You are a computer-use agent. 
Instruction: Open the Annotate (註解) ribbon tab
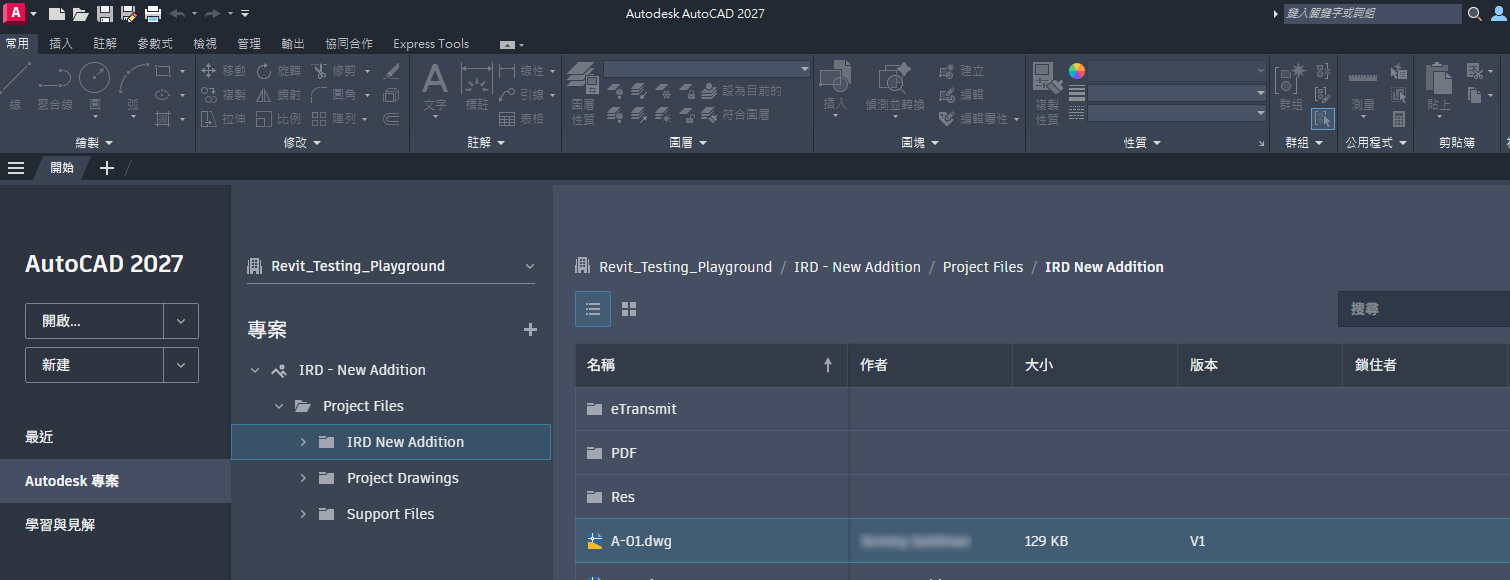[x=105, y=44]
